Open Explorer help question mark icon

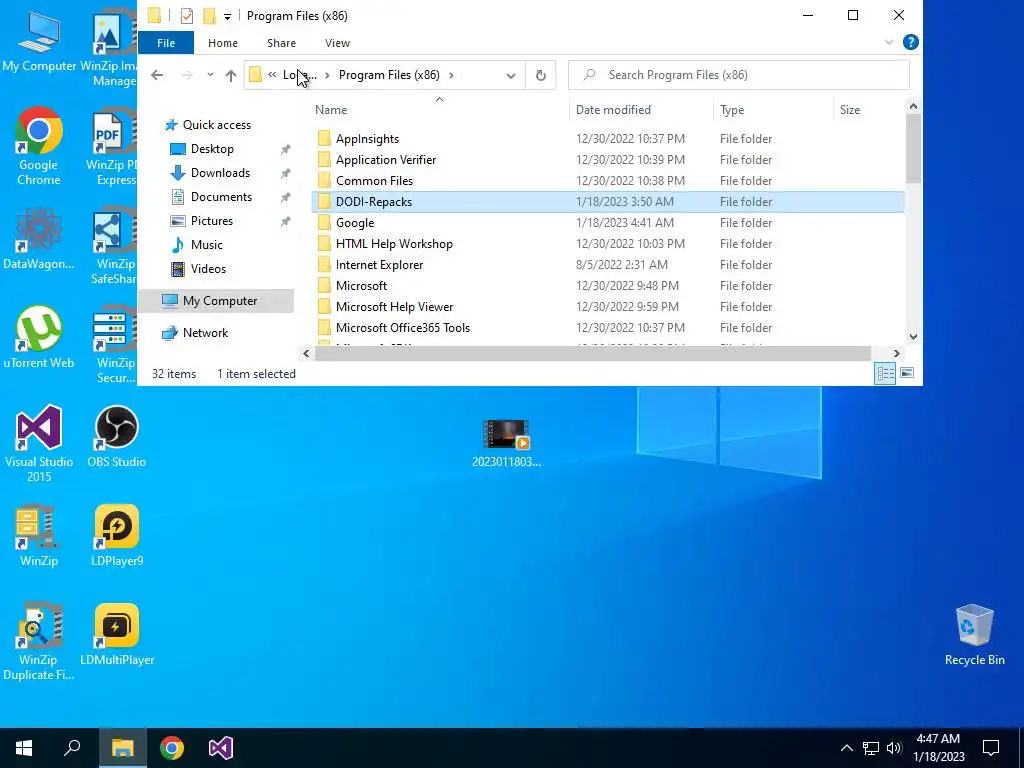(910, 42)
